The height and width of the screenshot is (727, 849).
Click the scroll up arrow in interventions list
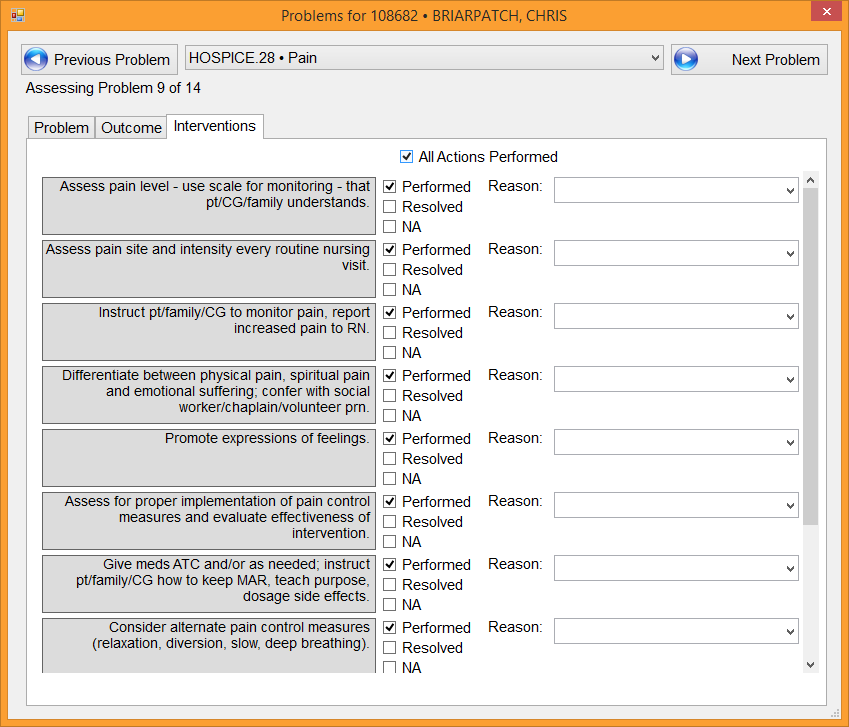(810, 181)
